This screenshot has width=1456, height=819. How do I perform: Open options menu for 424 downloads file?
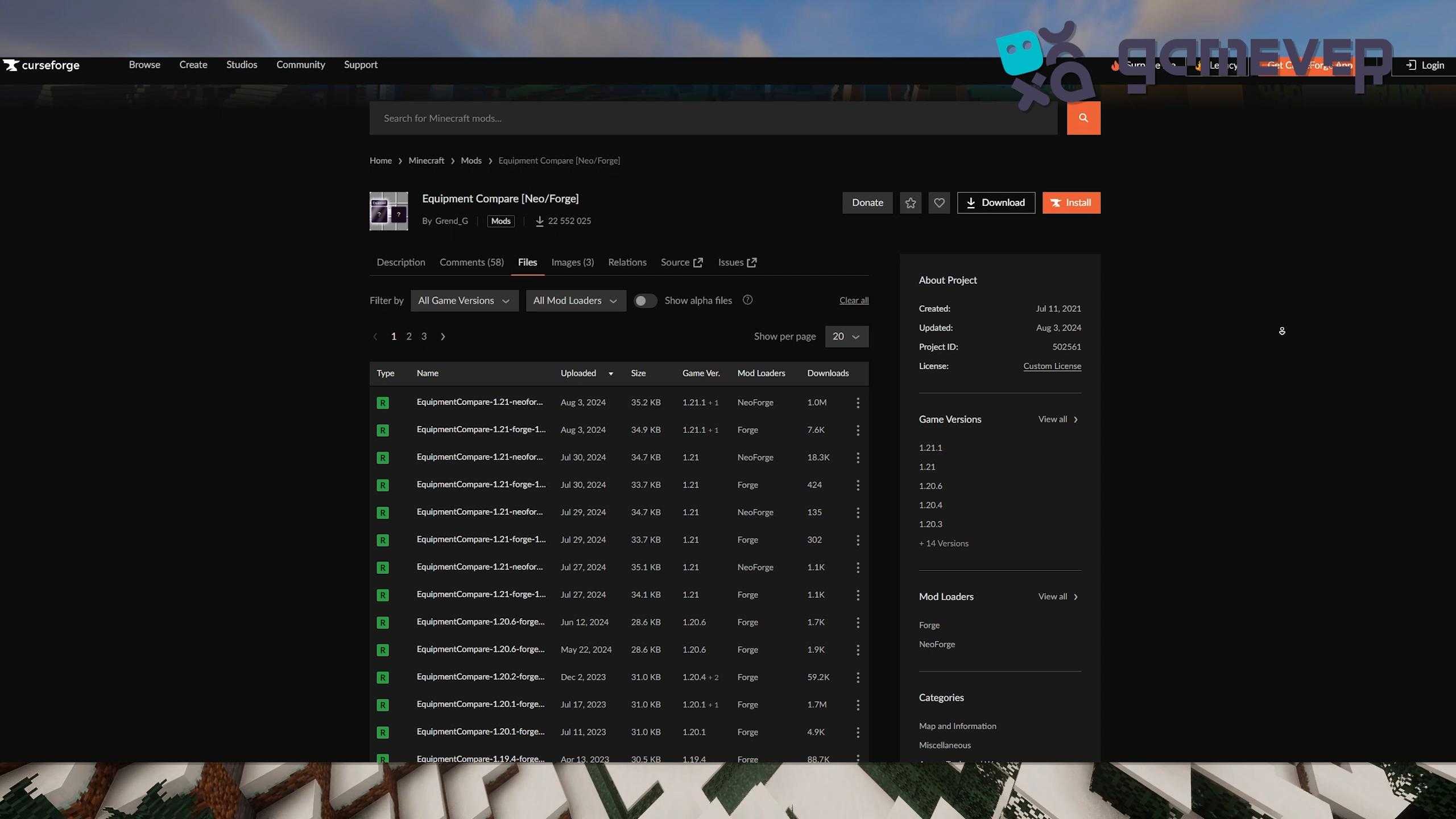pos(858,485)
